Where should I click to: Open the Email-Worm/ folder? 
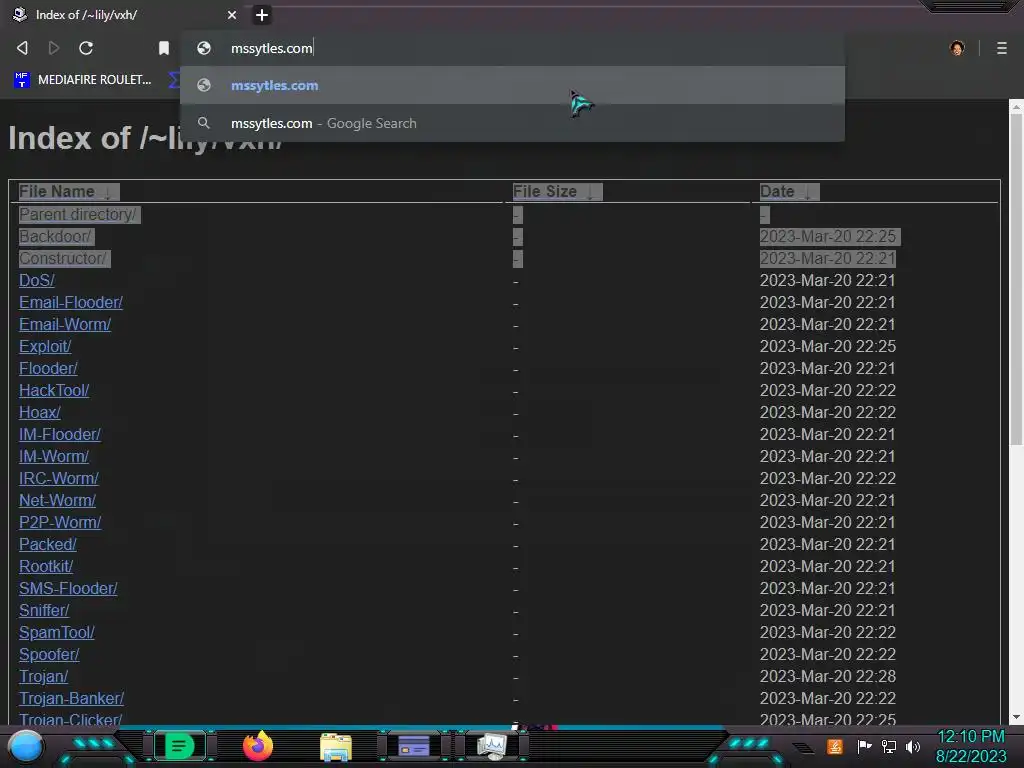click(65, 325)
